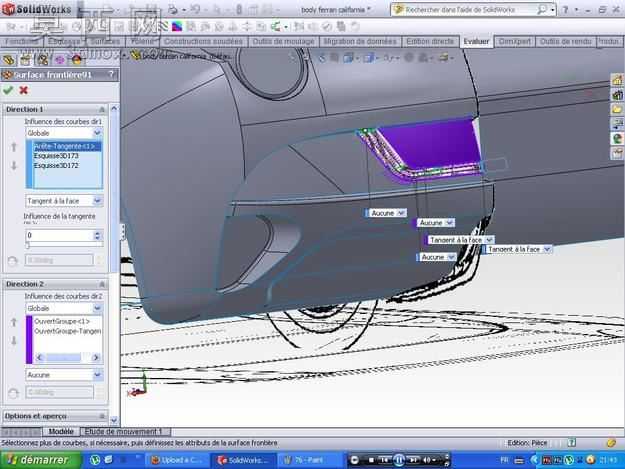Switch to the Surfaces tab
The height and width of the screenshot is (469, 625).
click(x=105, y=41)
